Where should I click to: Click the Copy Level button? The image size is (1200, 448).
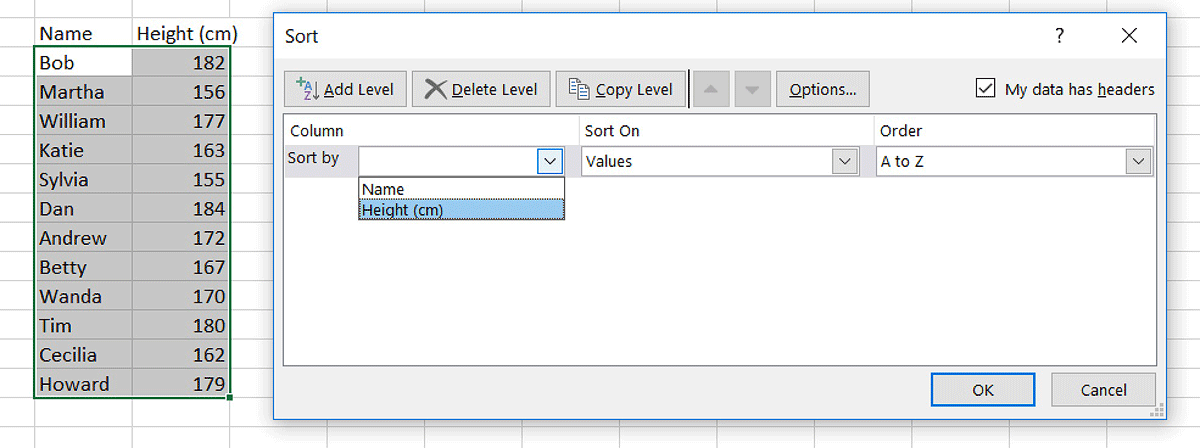pyautogui.click(x=620, y=89)
